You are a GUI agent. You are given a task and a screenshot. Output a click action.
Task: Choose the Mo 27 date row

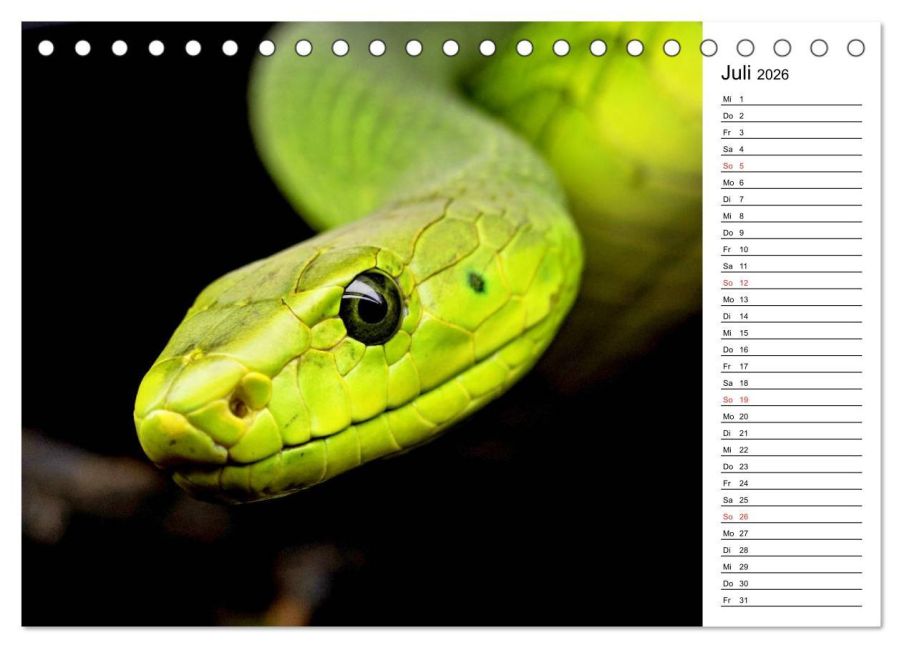(x=790, y=533)
